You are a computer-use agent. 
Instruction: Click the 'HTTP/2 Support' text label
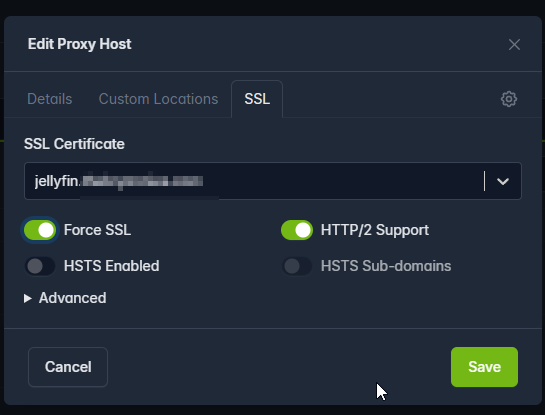click(x=375, y=230)
